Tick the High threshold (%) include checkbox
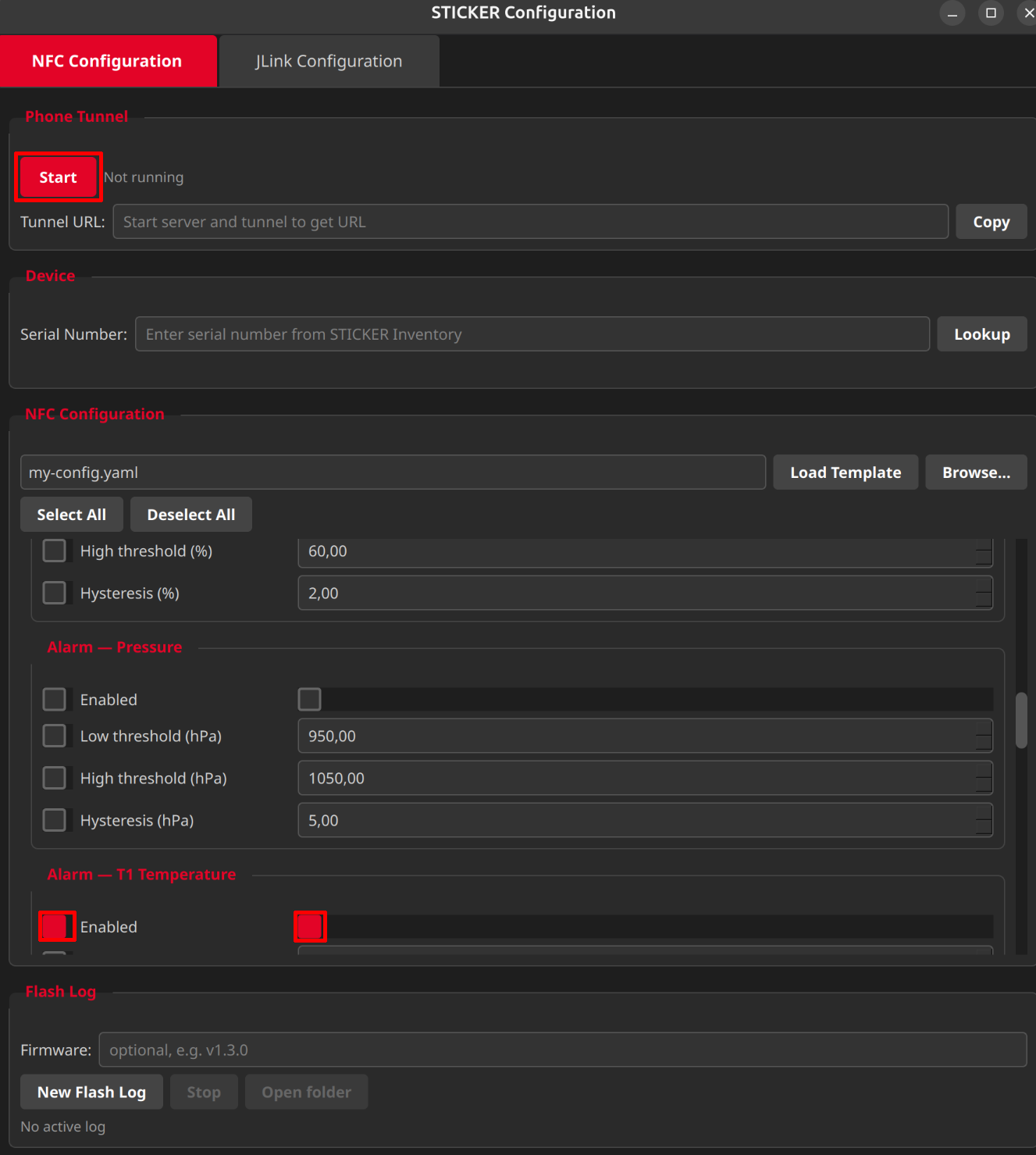Image resolution: width=1036 pixels, height=1155 pixels. click(55, 551)
